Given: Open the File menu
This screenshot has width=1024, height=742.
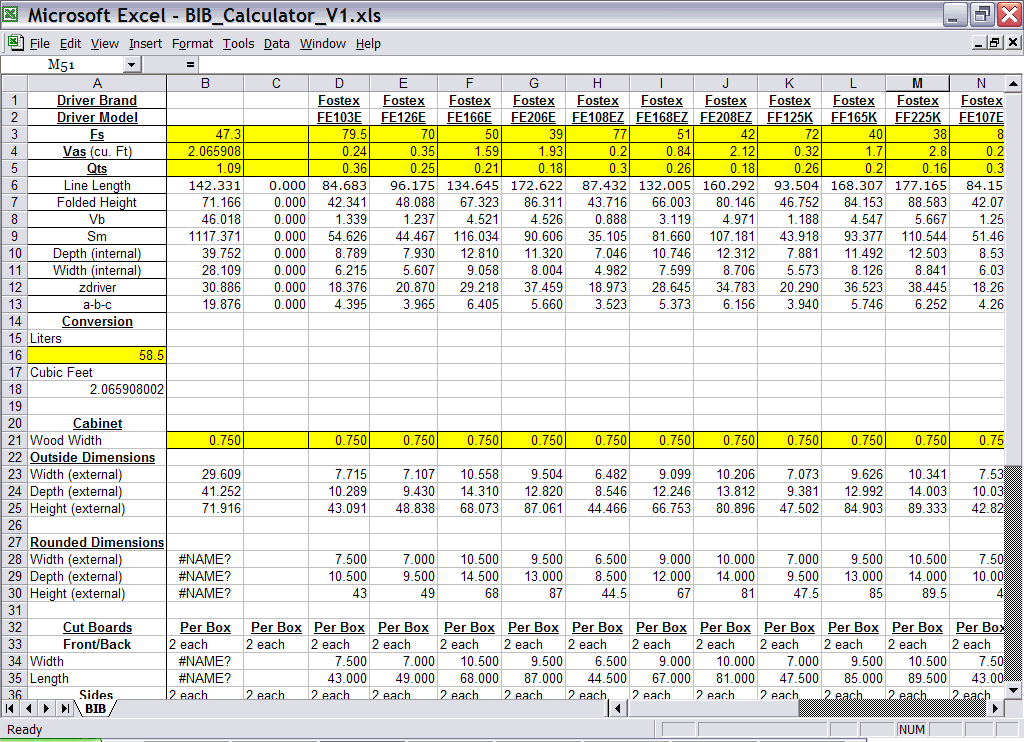Looking at the screenshot, I should [x=40, y=43].
